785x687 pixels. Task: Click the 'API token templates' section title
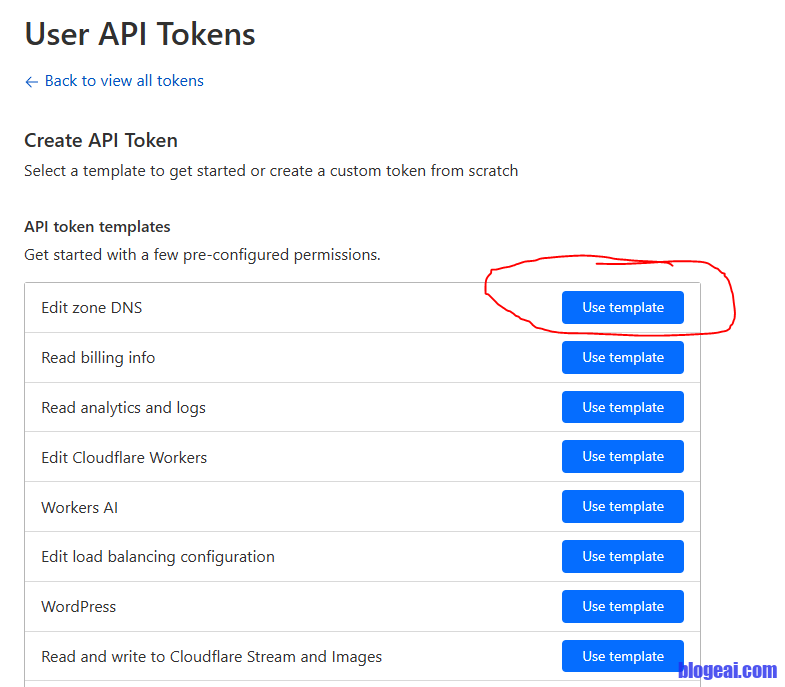(x=97, y=227)
